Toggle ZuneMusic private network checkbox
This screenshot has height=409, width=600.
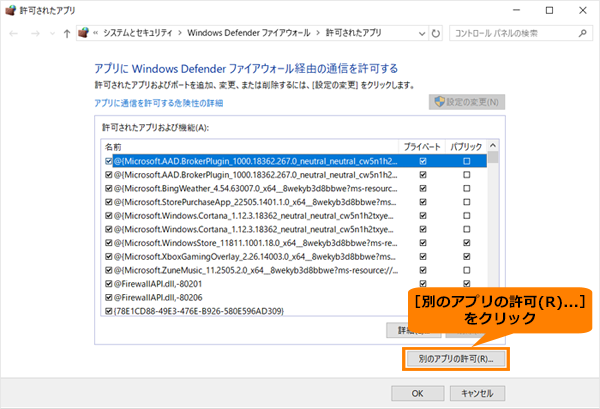pyautogui.click(x=423, y=270)
